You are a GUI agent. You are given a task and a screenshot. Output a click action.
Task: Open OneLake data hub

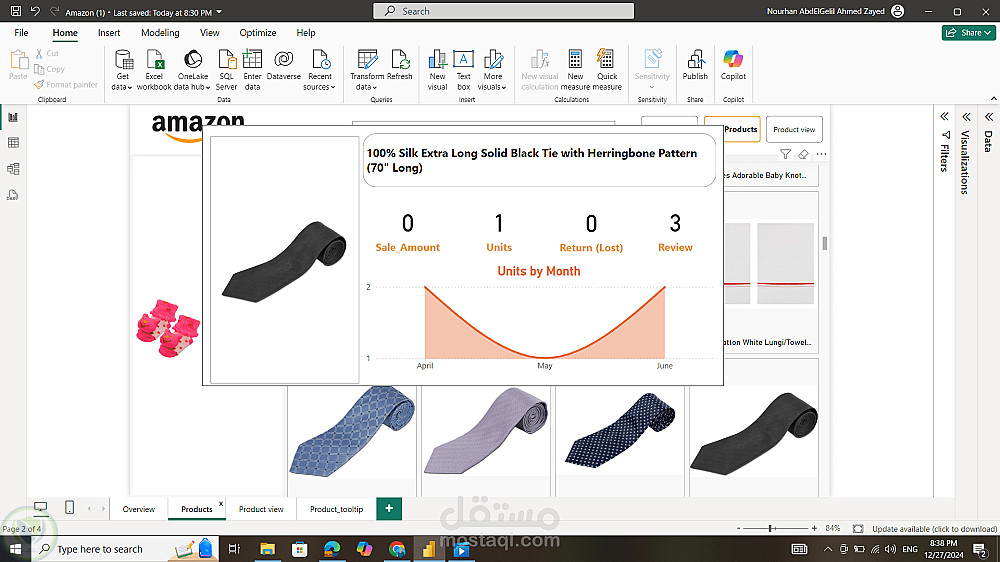[193, 70]
